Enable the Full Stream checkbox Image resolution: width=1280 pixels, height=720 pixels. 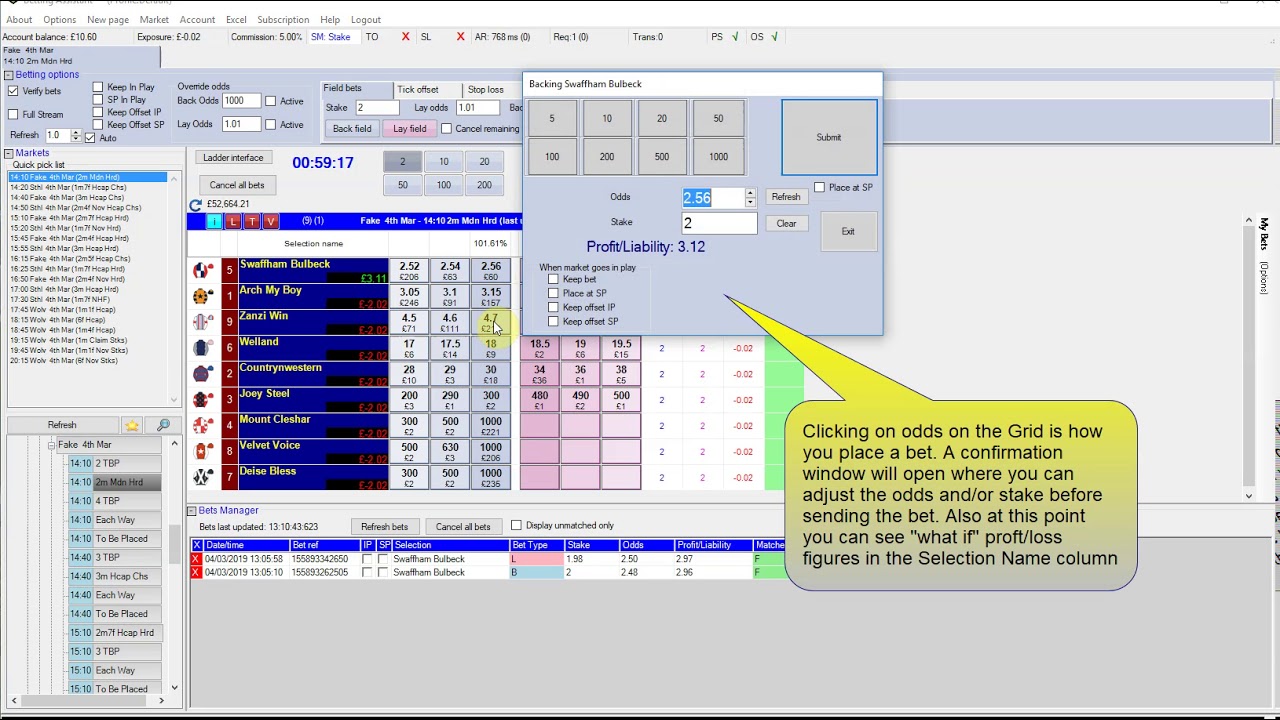pos(13,115)
